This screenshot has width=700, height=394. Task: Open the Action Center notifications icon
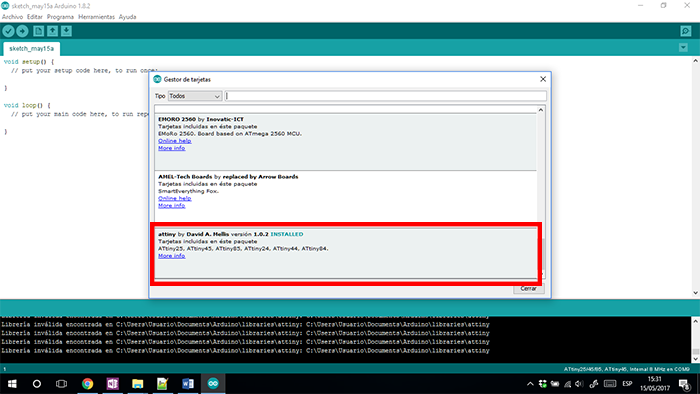[x=684, y=384]
